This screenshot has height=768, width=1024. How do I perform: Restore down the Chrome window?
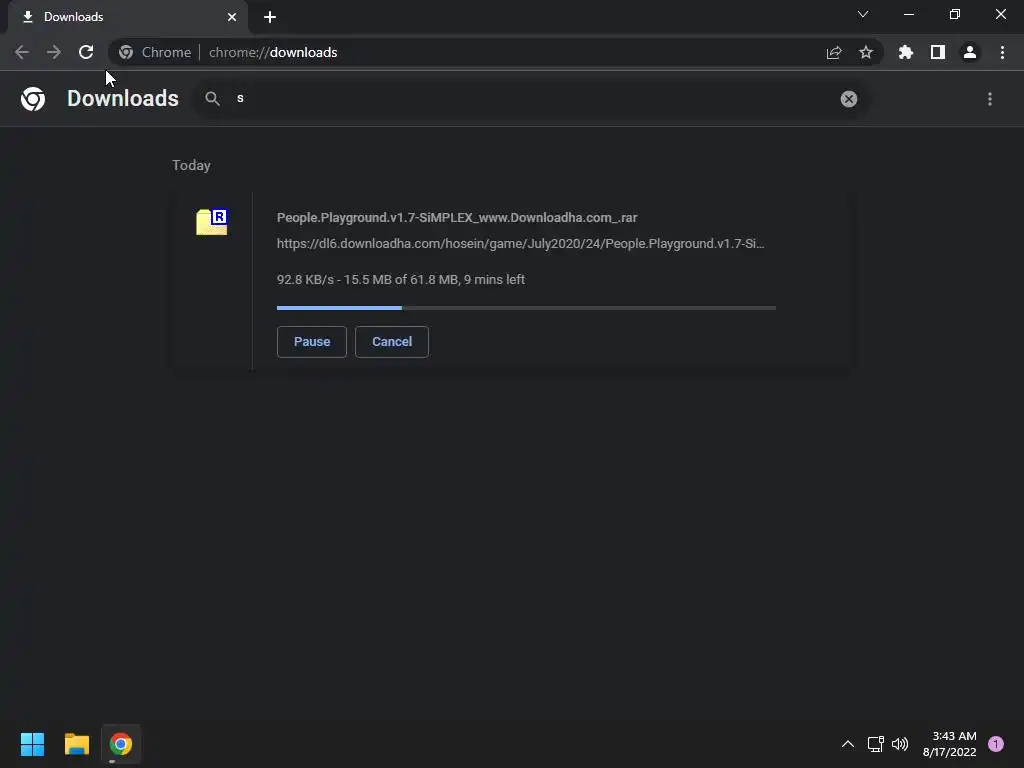coord(955,14)
